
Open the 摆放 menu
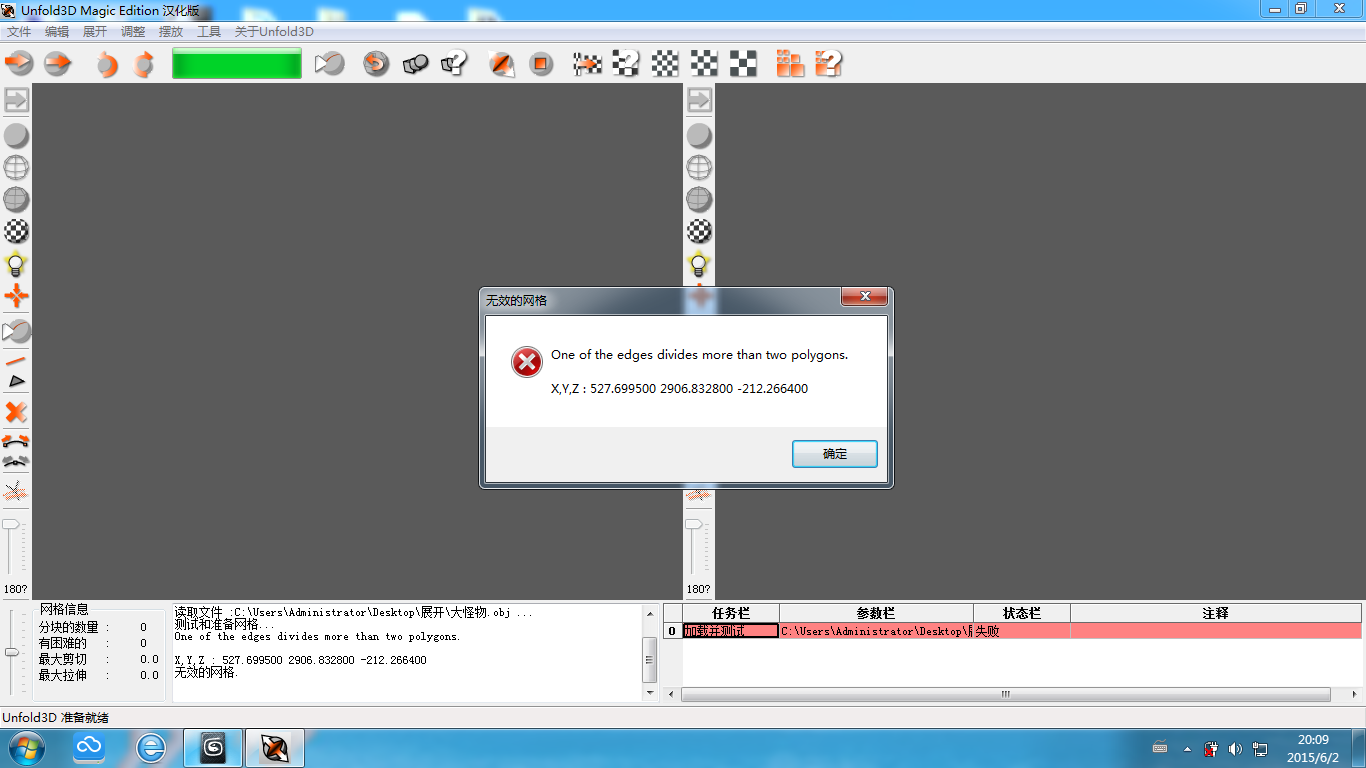(171, 32)
